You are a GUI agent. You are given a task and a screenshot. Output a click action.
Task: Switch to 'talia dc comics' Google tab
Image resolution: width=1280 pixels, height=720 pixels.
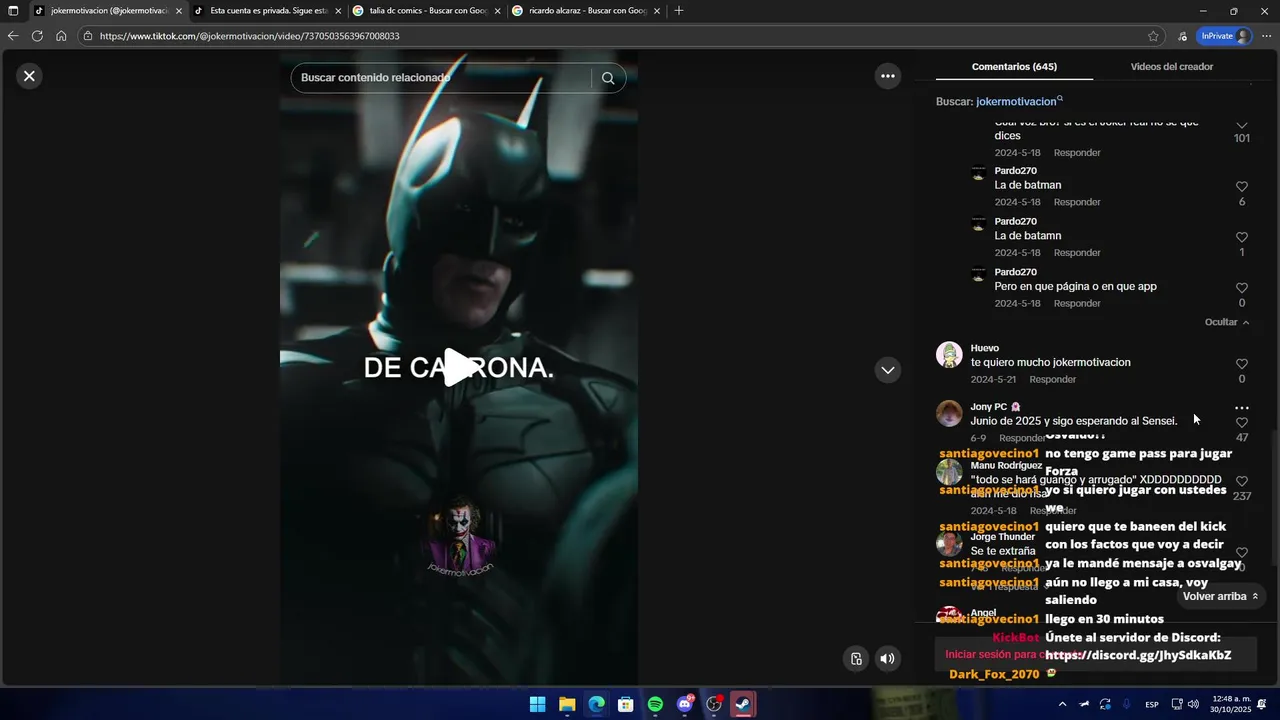click(x=426, y=11)
